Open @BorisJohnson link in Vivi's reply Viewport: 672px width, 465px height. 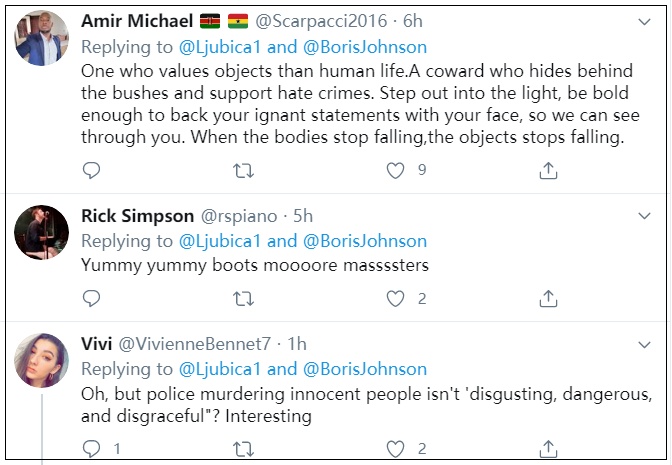364,369
